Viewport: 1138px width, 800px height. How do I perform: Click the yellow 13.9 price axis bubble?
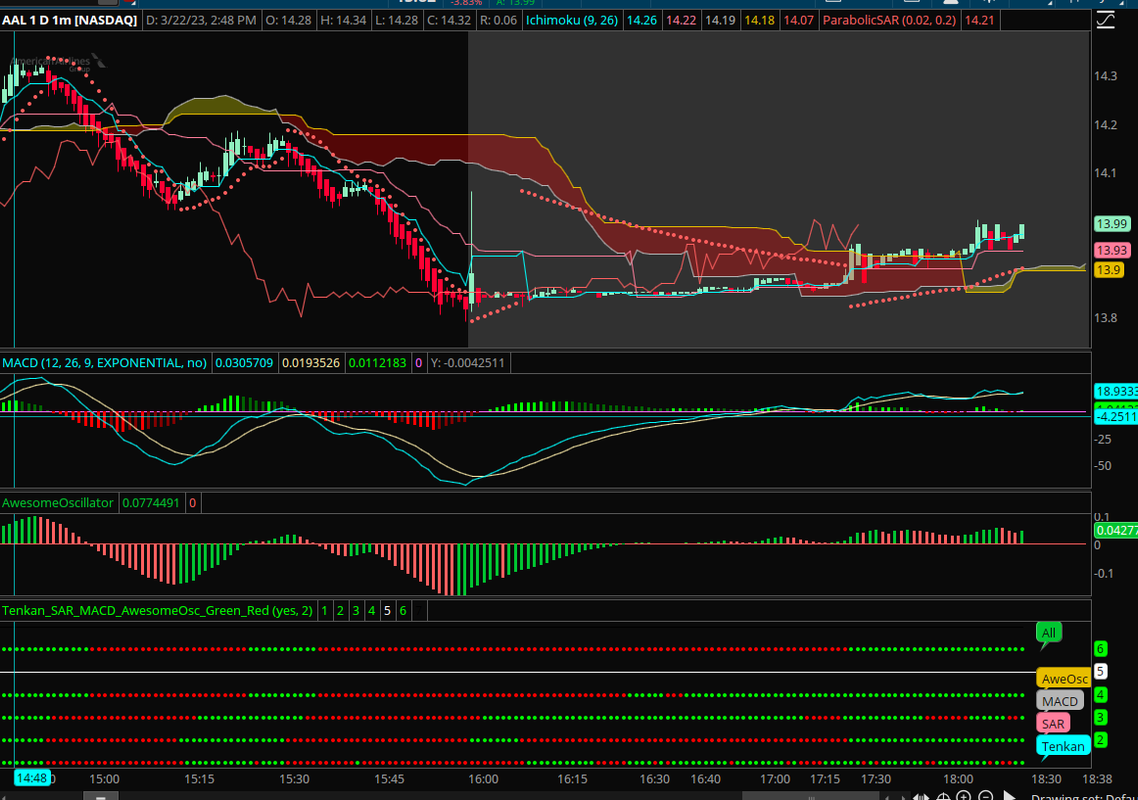(x=1108, y=270)
